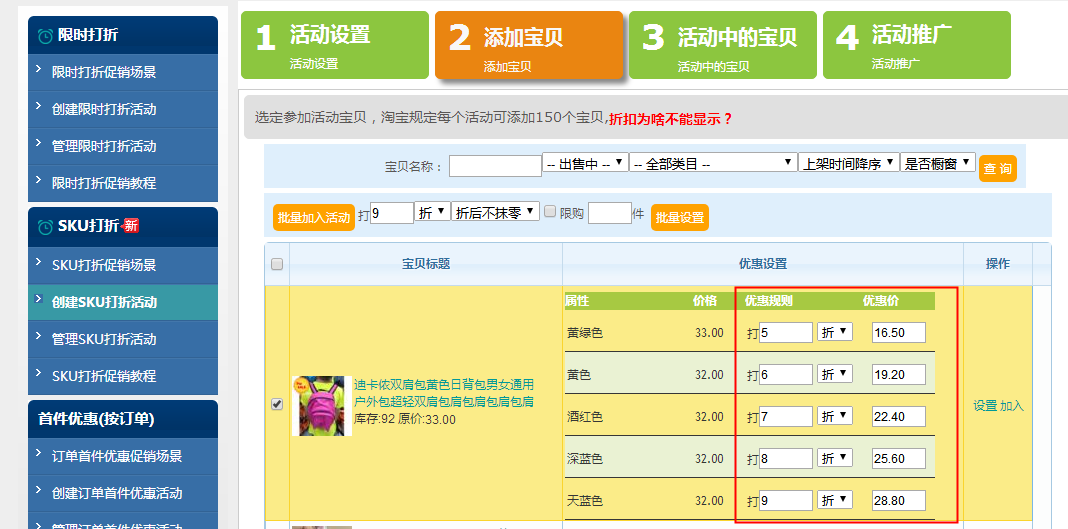
Task: Click the 优惠设置 column header
Action: [x=763, y=264]
